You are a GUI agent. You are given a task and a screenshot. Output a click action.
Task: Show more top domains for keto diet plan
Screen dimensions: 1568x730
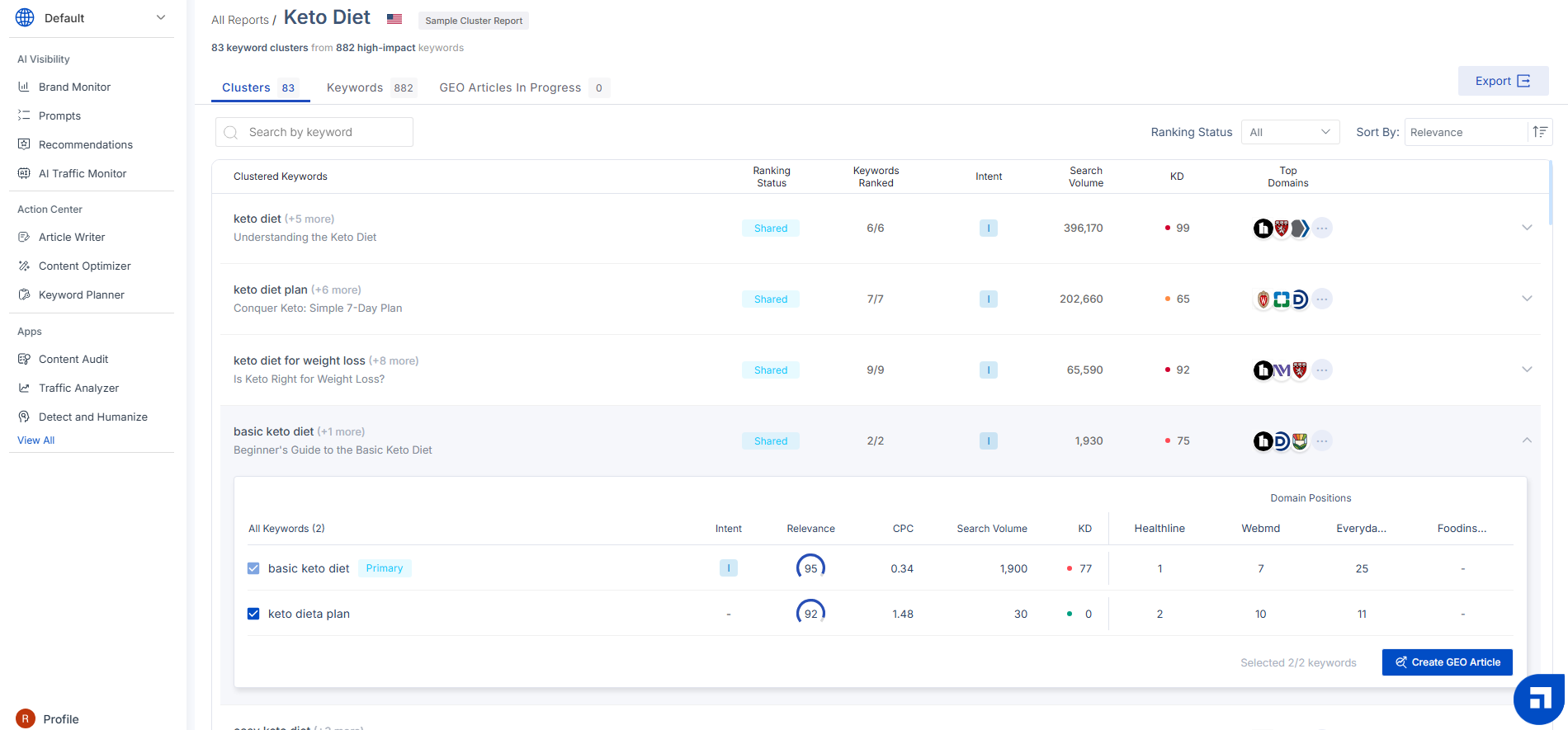[x=1322, y=299]
